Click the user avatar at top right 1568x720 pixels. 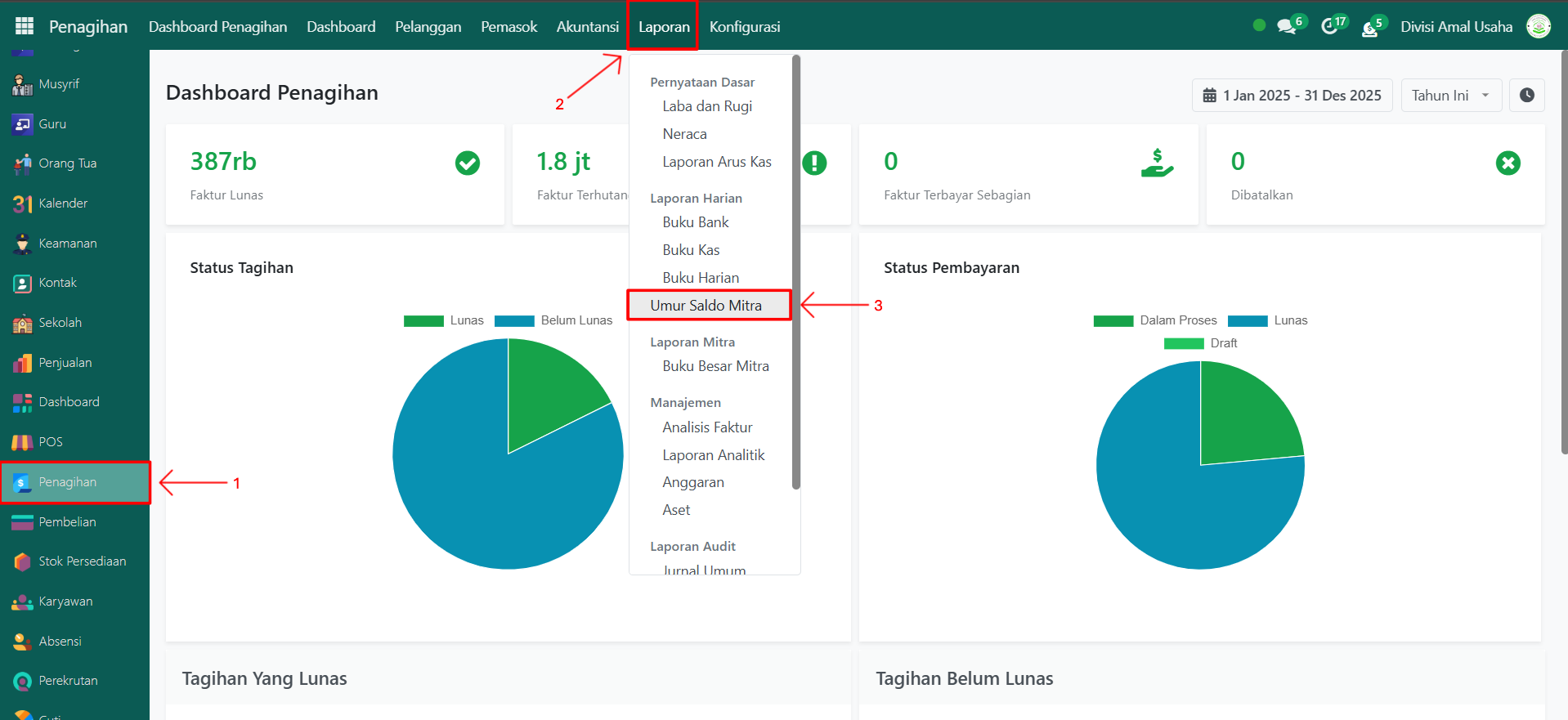point(1539,27)
